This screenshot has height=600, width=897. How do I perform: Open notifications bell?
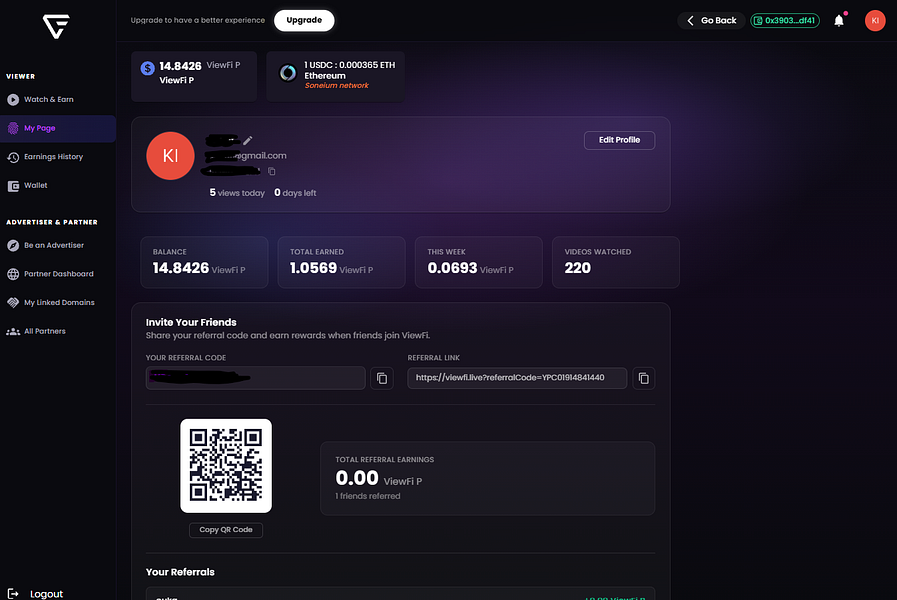point(839,21)
